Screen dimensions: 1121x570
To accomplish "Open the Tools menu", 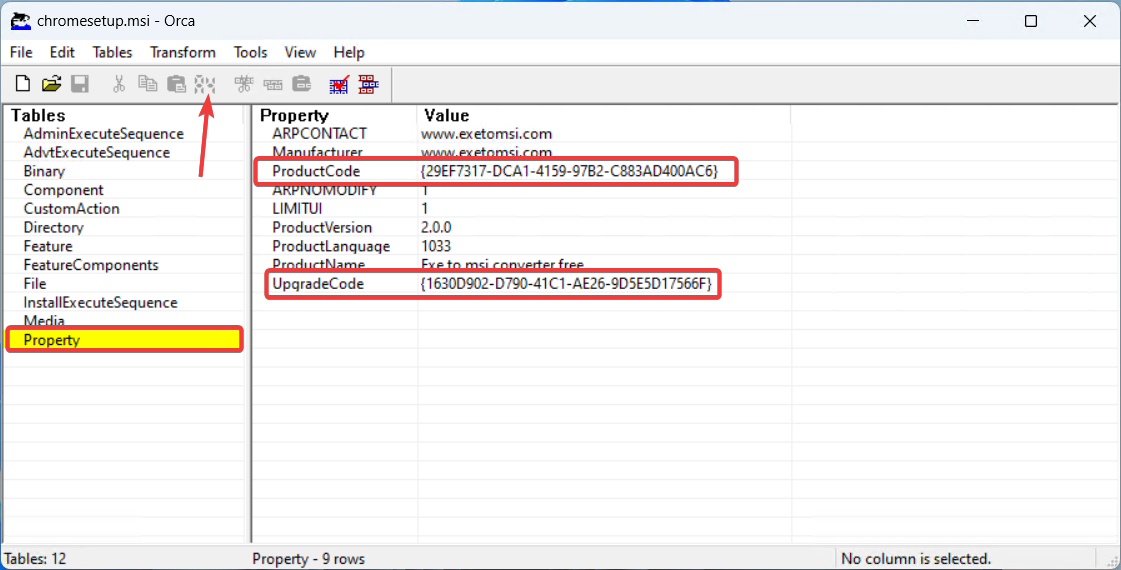I will click(x=250, y=52).
